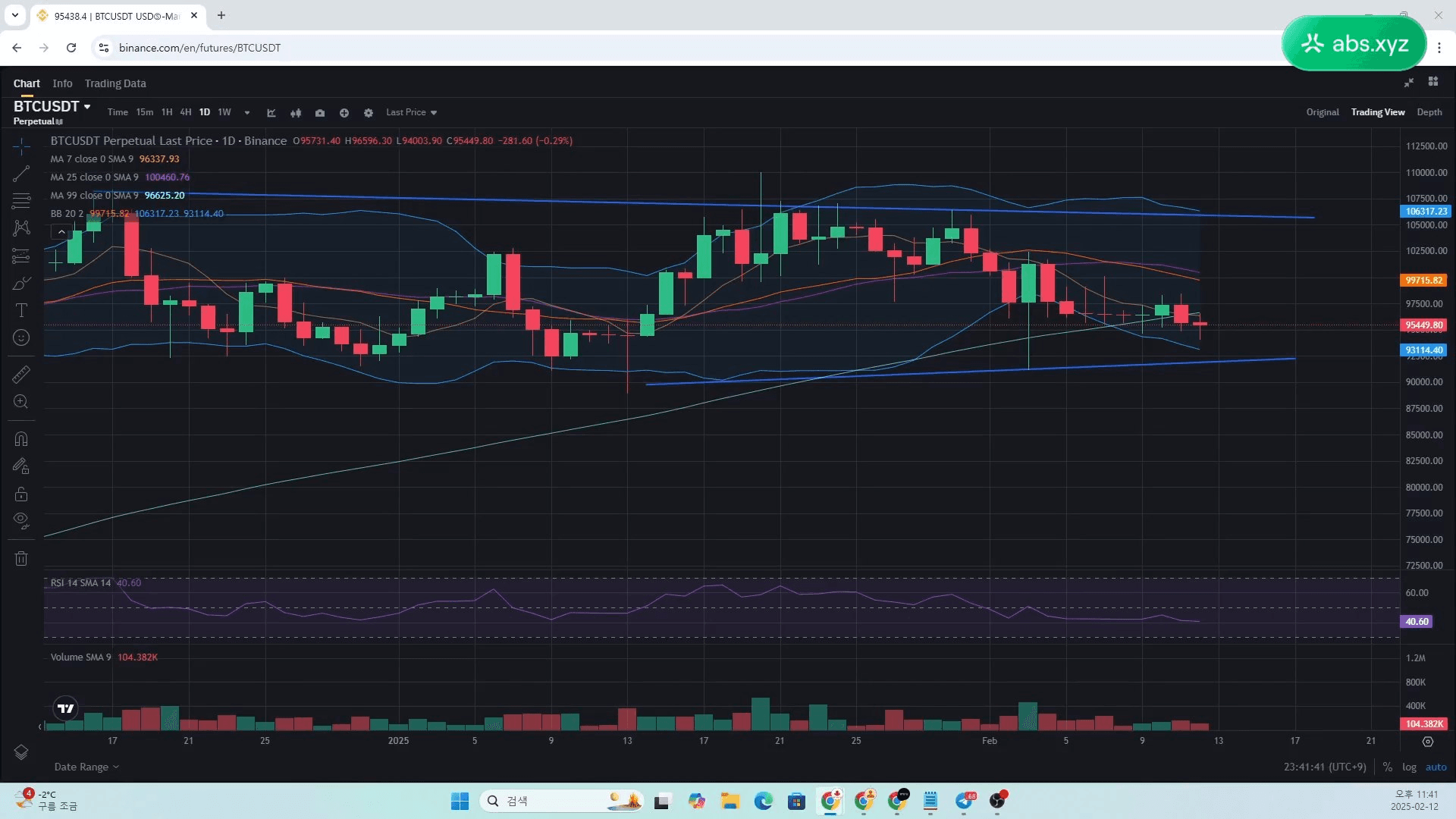Open the emoji icons tool

(x=21, y=337)
